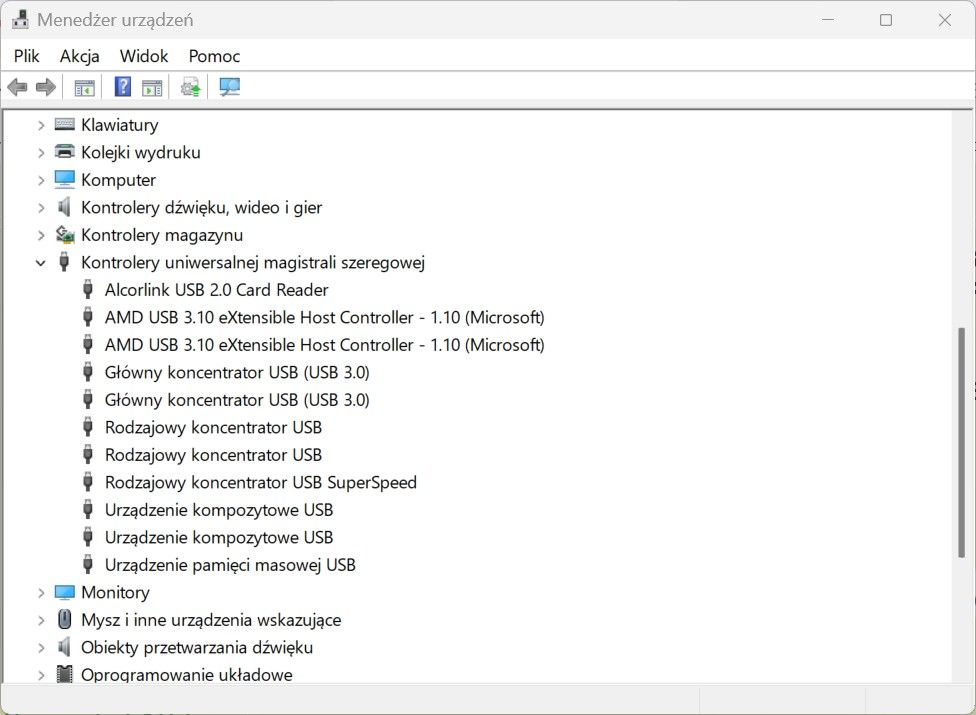Click the Oprogramowanie układowe chip icon
The width and height of the screenshot is (976, 715).
(64, 674)
